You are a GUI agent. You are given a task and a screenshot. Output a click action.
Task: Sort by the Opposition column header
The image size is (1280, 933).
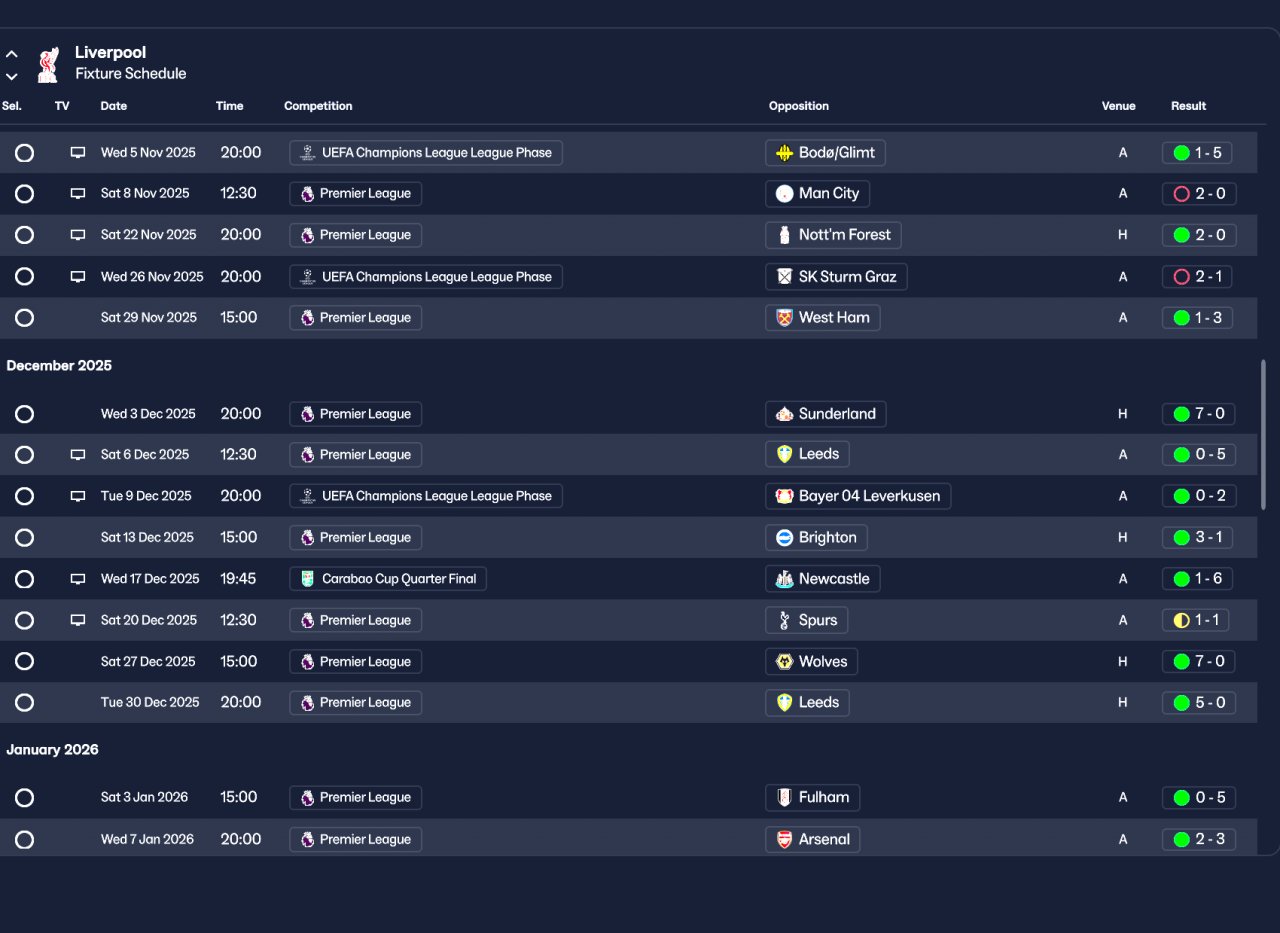pyautogui.click(x=799, y=106)
